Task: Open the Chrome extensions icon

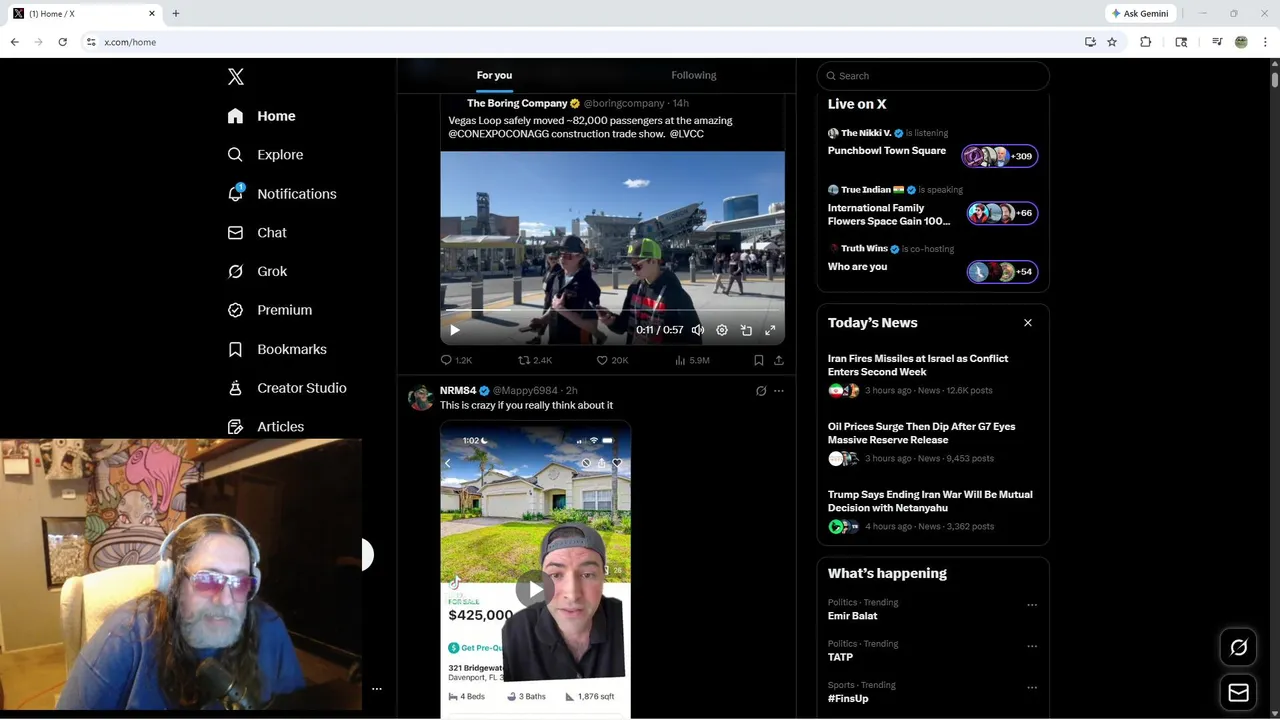Action: pos(1146,42)
